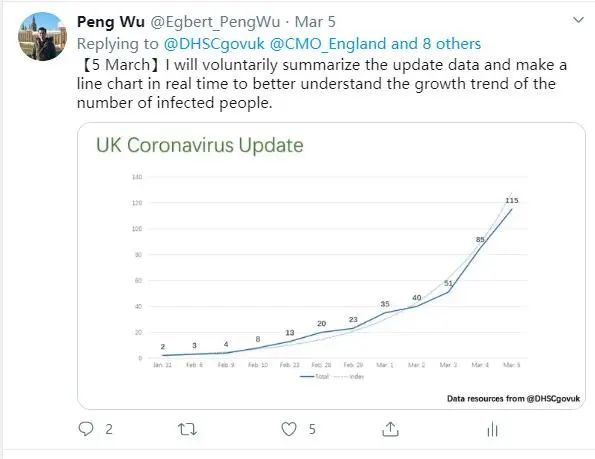
Task: Show the 'and 8 others' recipients
Action: (x=436, y=44)
